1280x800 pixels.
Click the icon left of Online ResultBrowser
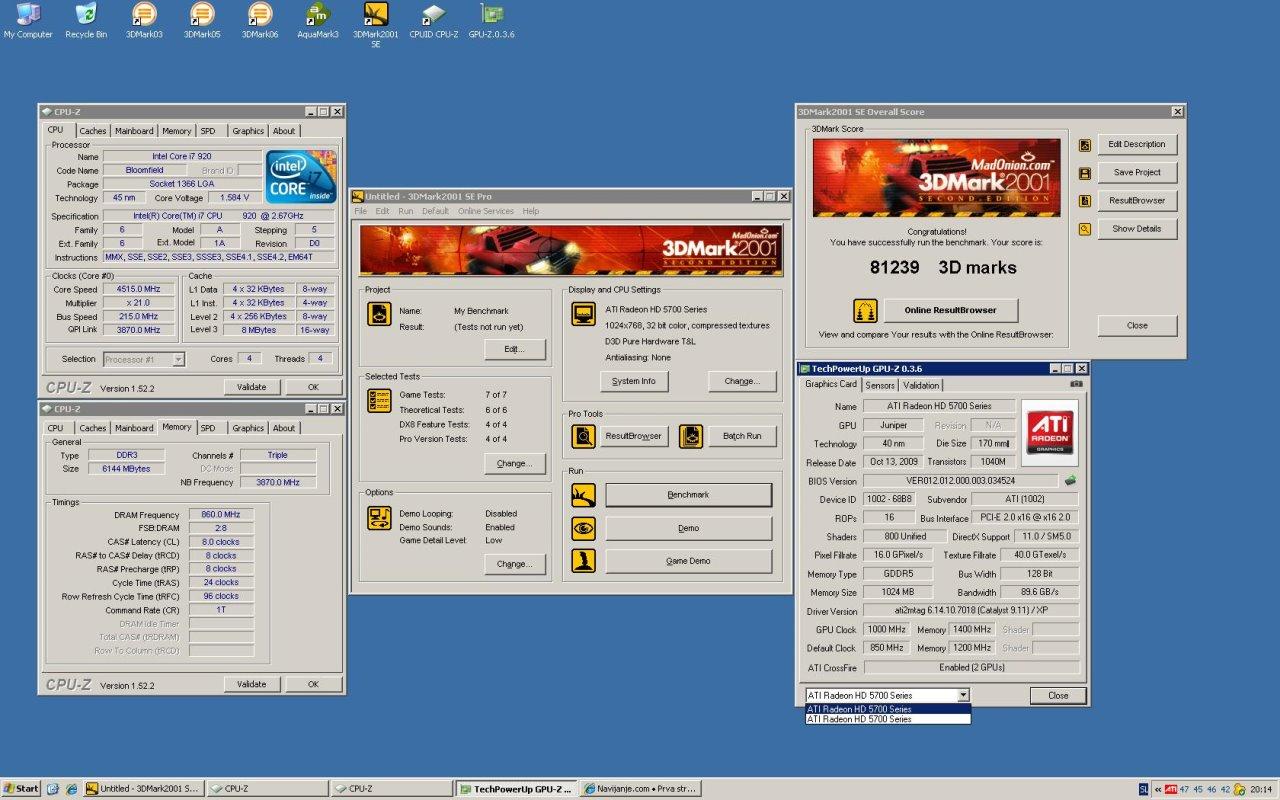(x=865, y=310)
